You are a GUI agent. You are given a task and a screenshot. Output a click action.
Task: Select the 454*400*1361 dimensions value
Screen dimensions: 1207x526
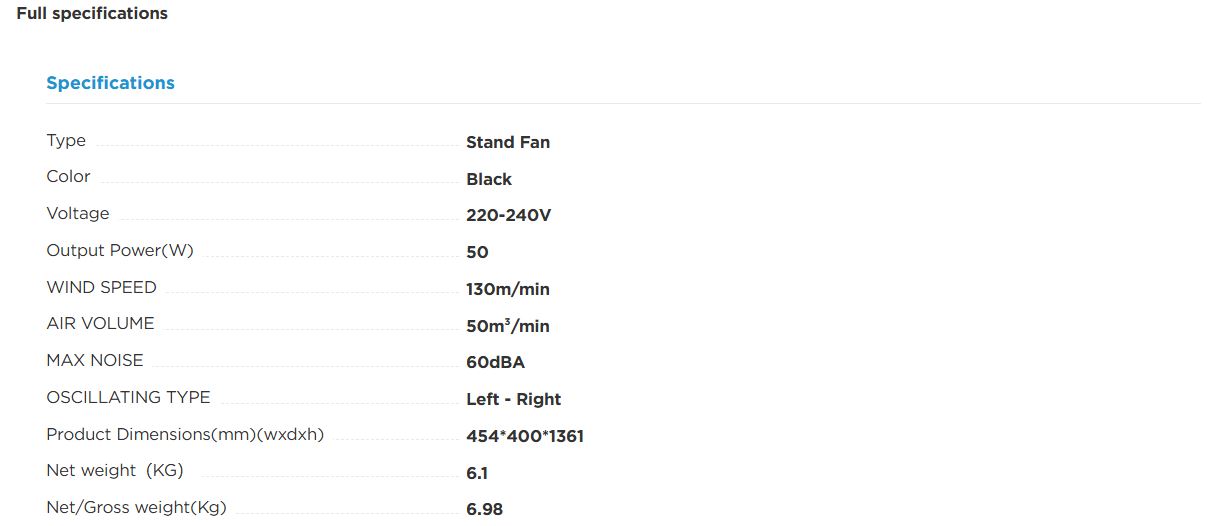pyautogui.click(x=525, y=436)
